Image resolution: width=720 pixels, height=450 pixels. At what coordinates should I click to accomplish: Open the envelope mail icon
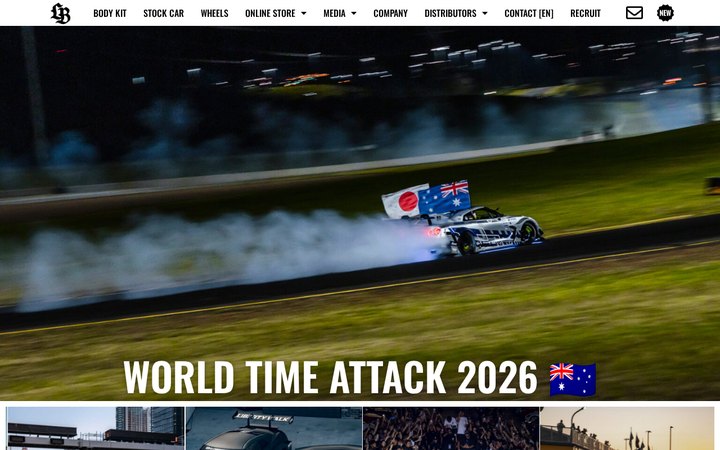634,13
